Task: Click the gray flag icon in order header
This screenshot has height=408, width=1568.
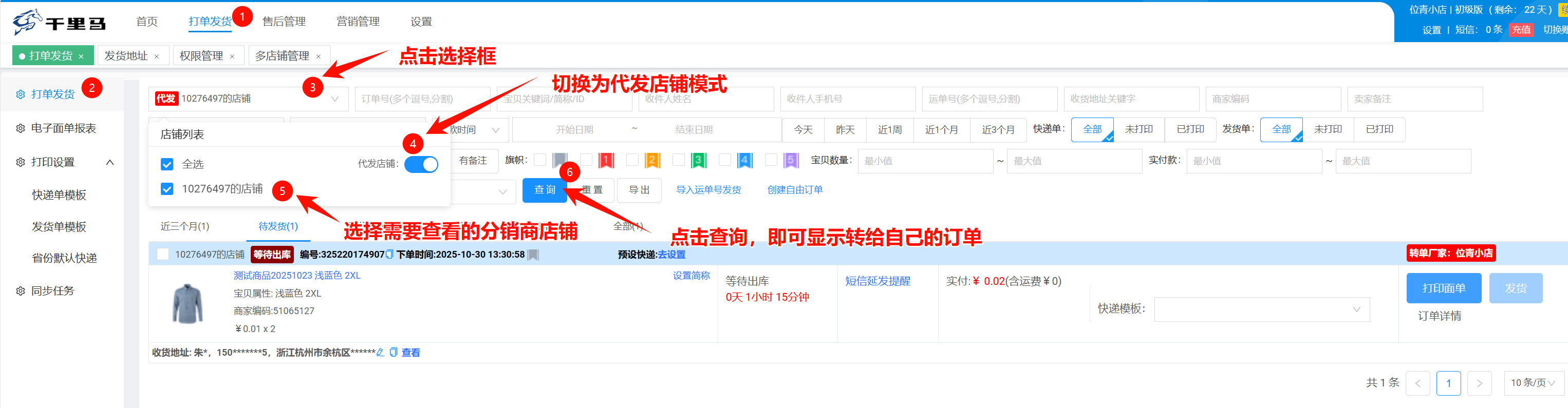Action: click(x=533, y=255)
